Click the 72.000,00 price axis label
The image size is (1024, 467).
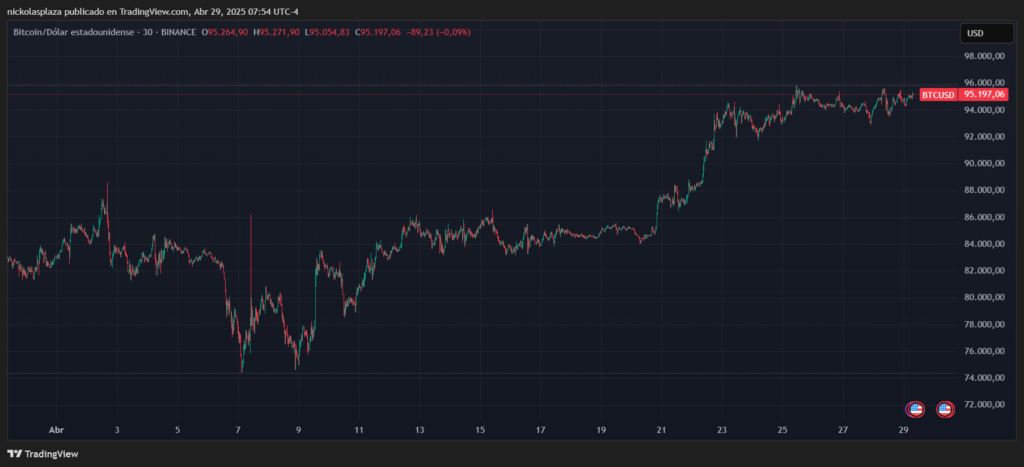pyautogui.click(x=984, y=405)
